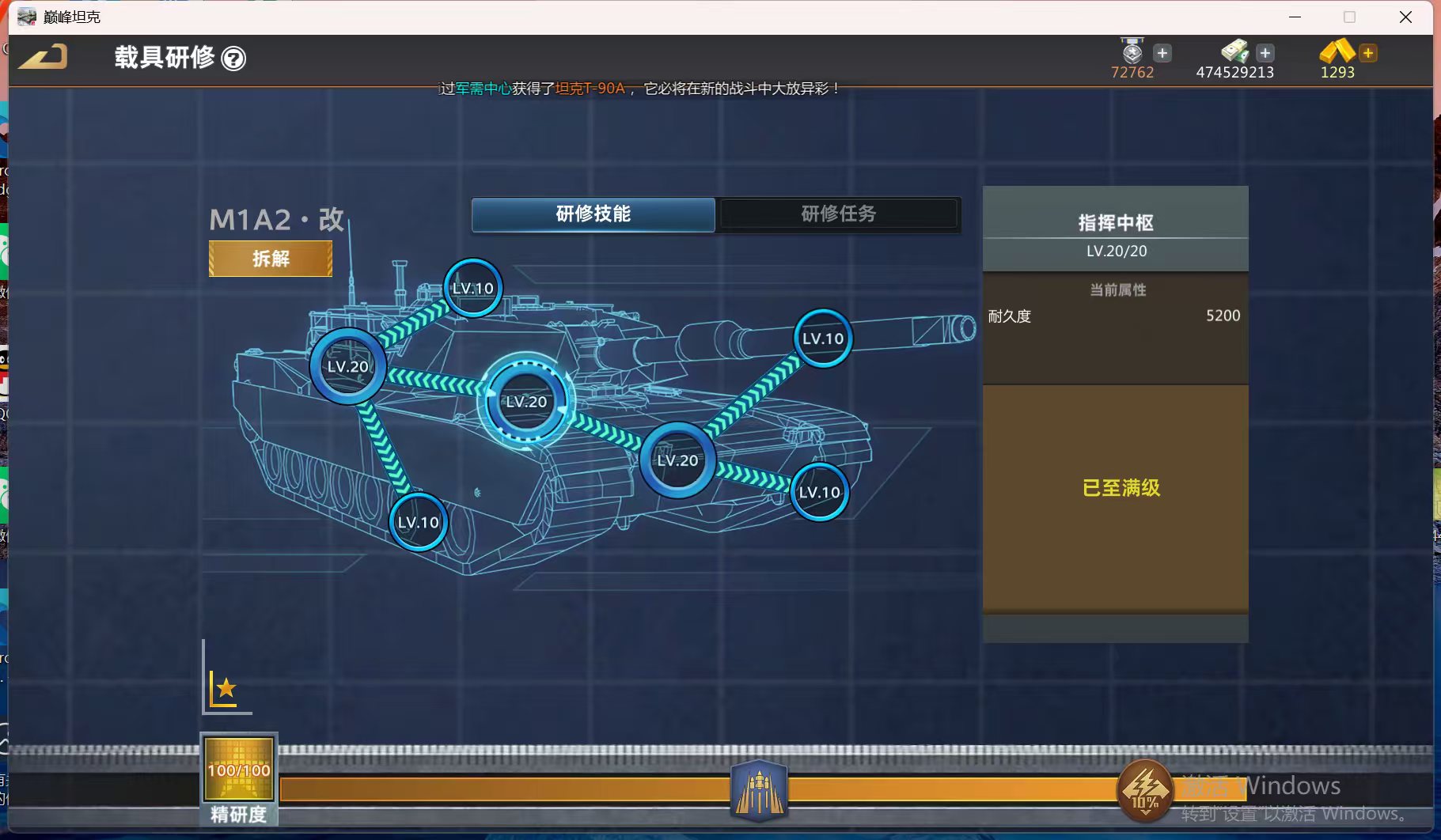Select the LV.20 node on front hull
The height and width of the screenshot is (840, 1441).
(x=677, y=460)
